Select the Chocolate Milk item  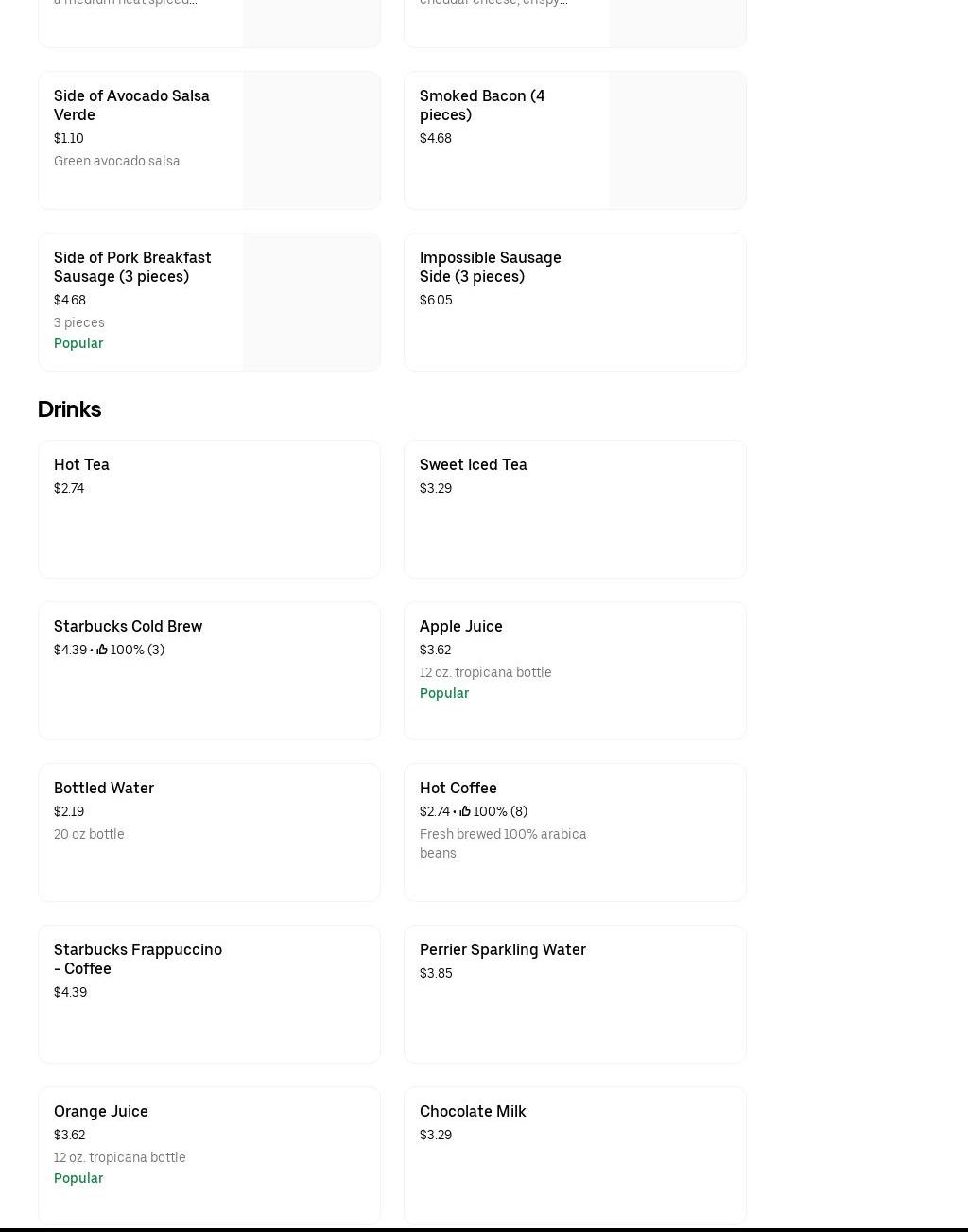click(473, 1111)
